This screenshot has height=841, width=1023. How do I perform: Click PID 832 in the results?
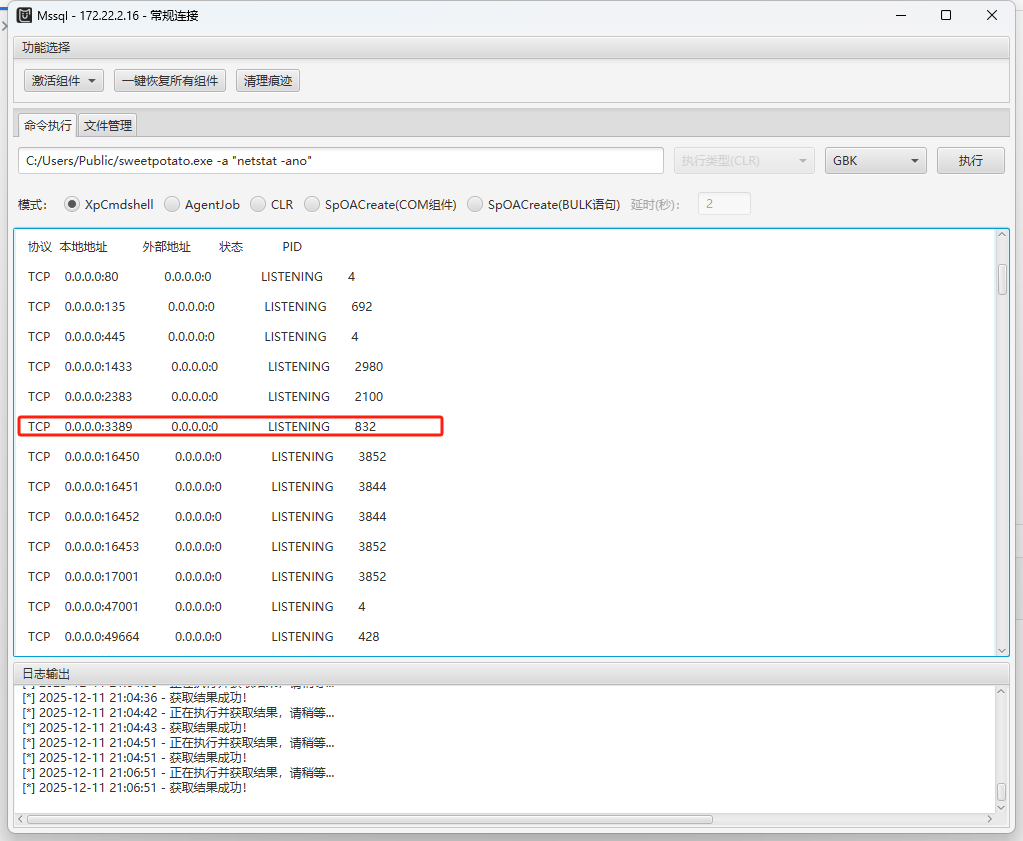365,427
